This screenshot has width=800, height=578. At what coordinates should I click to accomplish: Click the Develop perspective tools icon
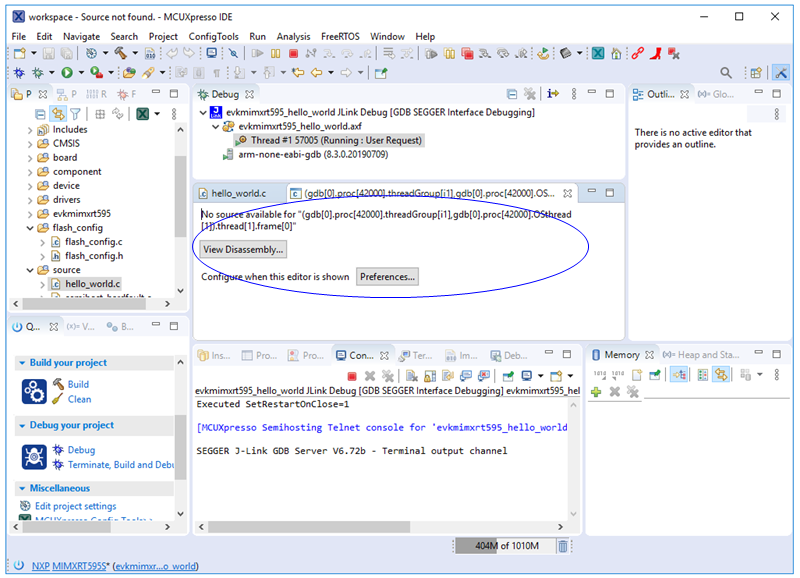pyautogui.click(x=781, y=73)
